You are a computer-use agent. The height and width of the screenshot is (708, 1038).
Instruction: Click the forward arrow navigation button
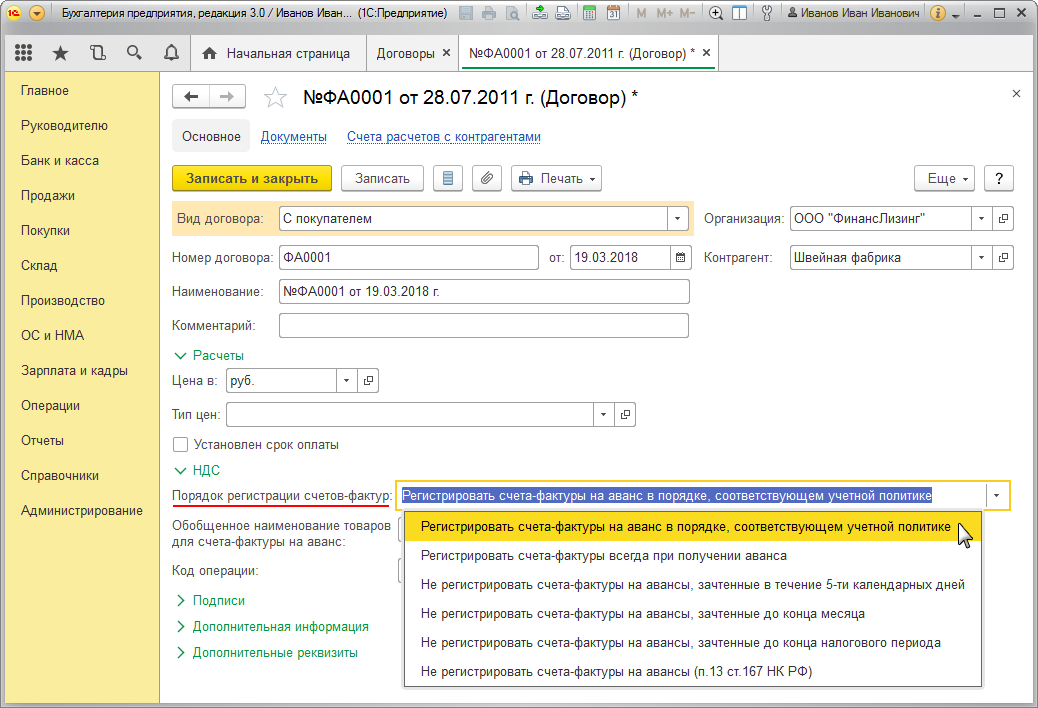pyautogui.click(x=227, y=97)
